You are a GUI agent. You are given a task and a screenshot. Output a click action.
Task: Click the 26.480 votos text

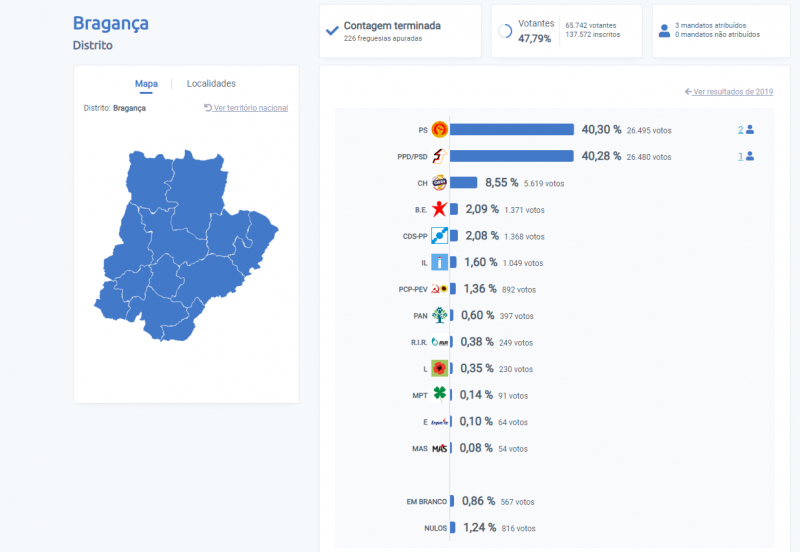point(649,157)
